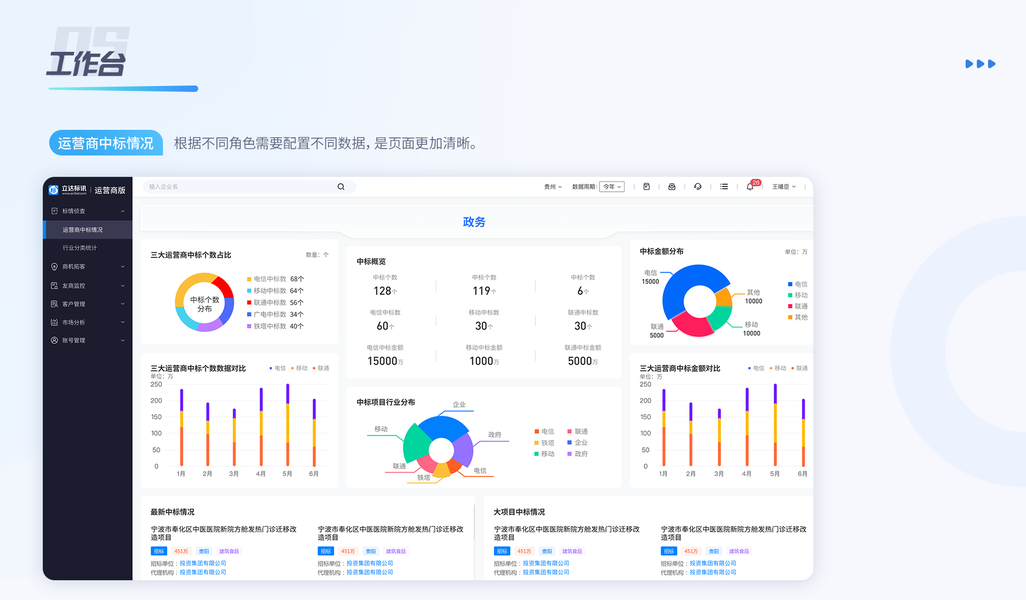The height and width of the screenshot is (600, 1026).
Task: Toggle 其他 legend in 中标金额分布 chart
Action: click(x=798, y=317)
